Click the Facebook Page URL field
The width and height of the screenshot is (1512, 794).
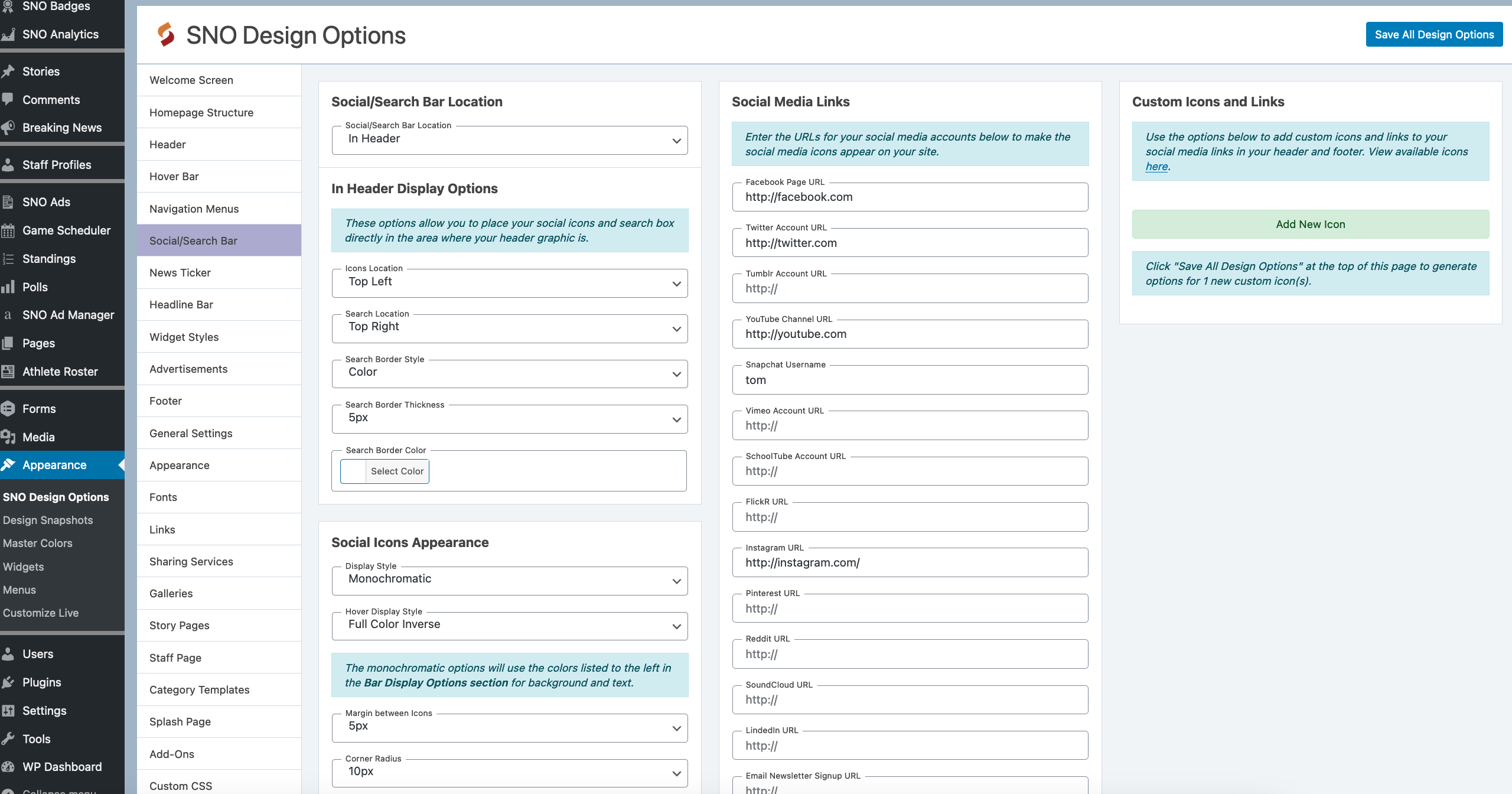(910, 197)
